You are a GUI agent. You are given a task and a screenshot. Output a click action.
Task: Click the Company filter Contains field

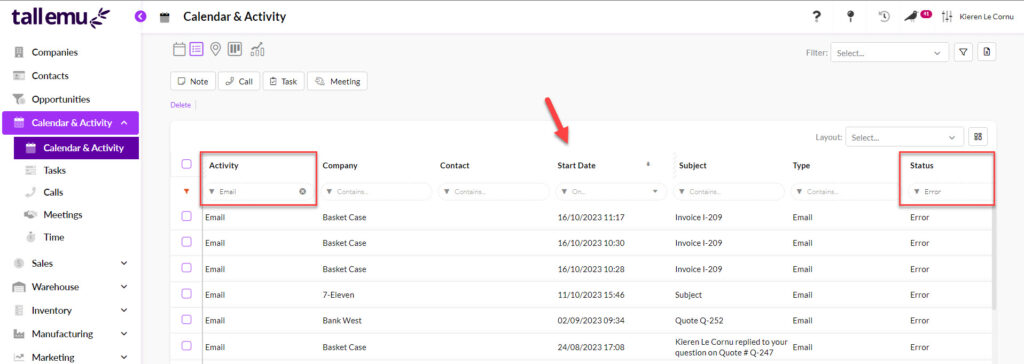point(376,191)
